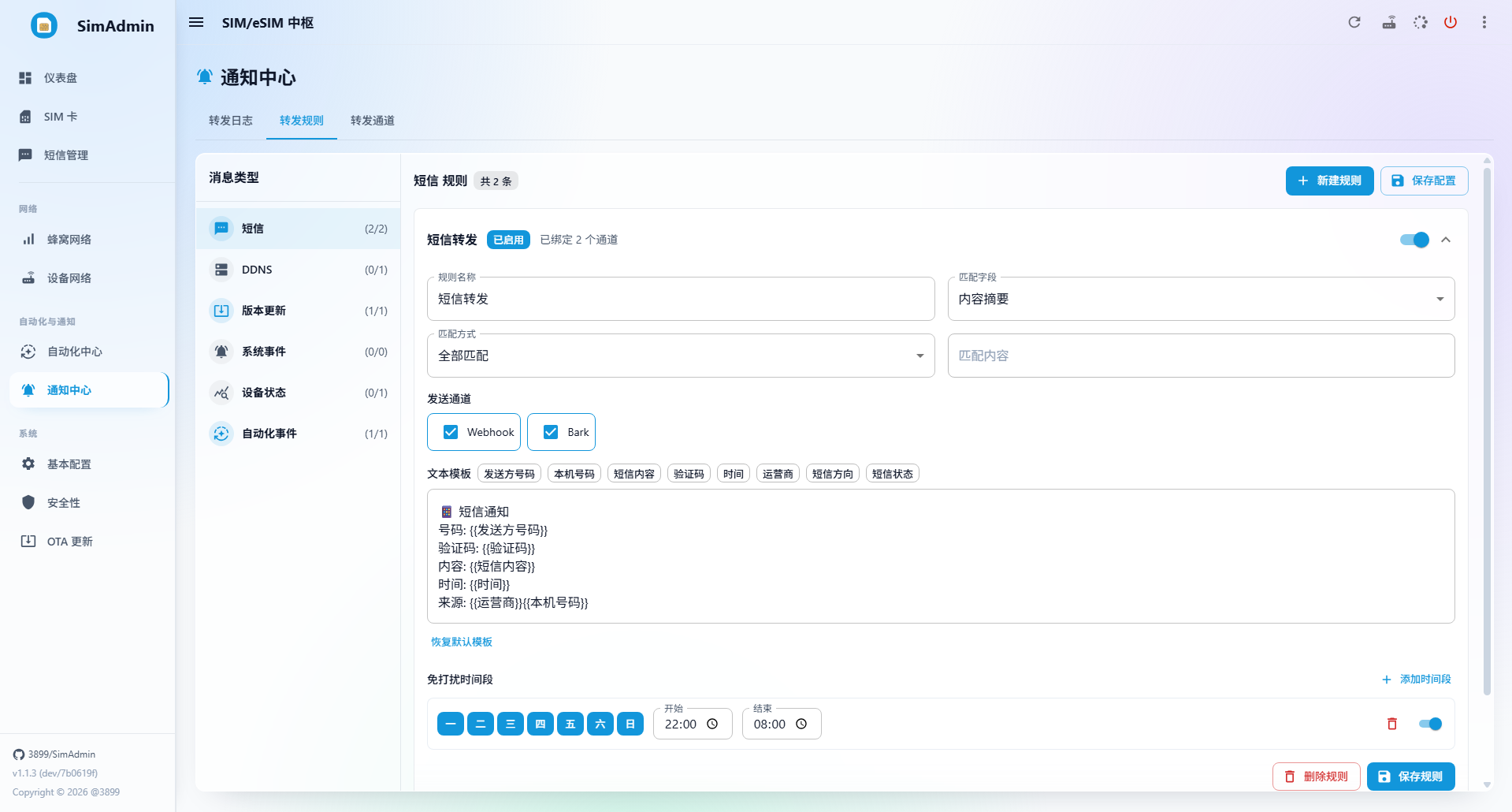
Task: Insert the 本机号码 template tag
Action: pyautogui.click(x=574, y=474)
